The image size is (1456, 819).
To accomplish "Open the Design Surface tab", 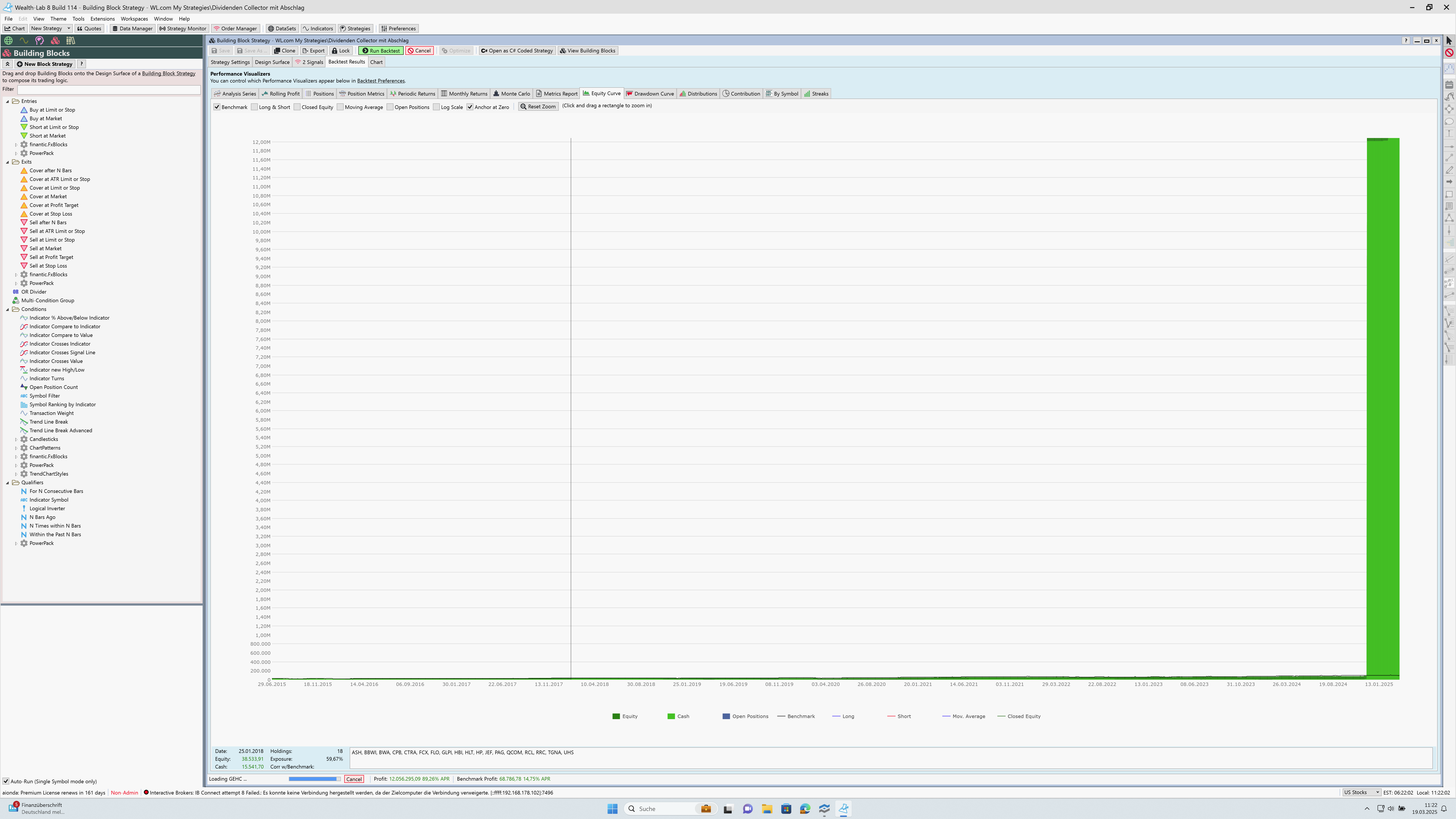I will pos(272,62).
